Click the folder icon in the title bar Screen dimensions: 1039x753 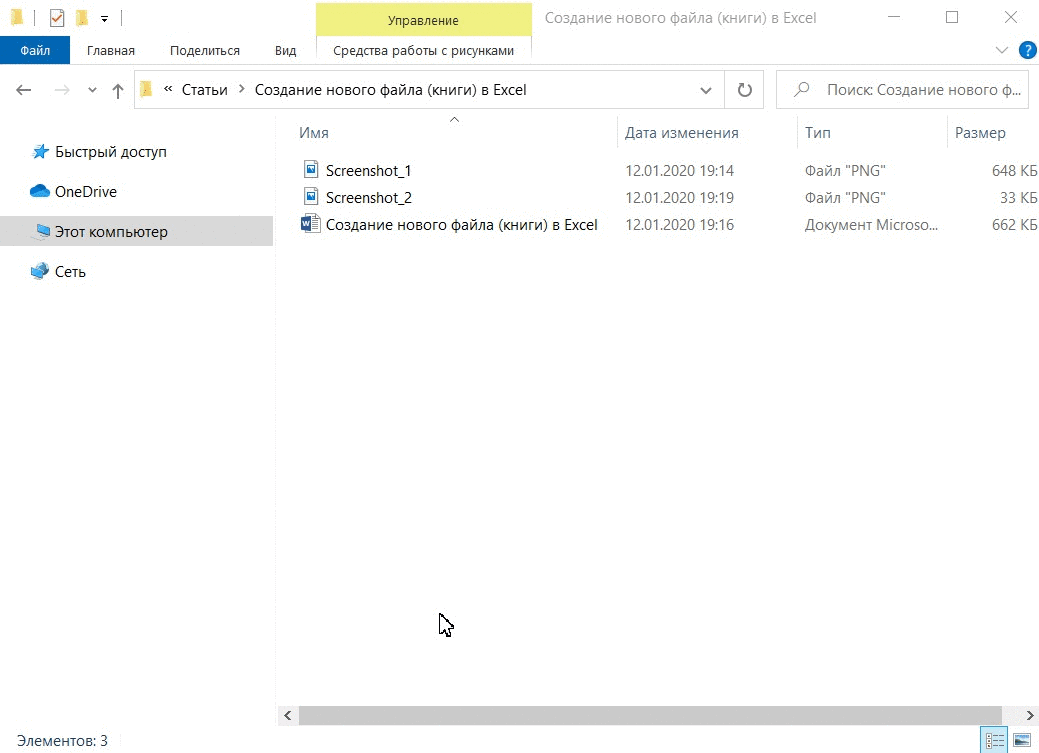click(x=18, y=18)
